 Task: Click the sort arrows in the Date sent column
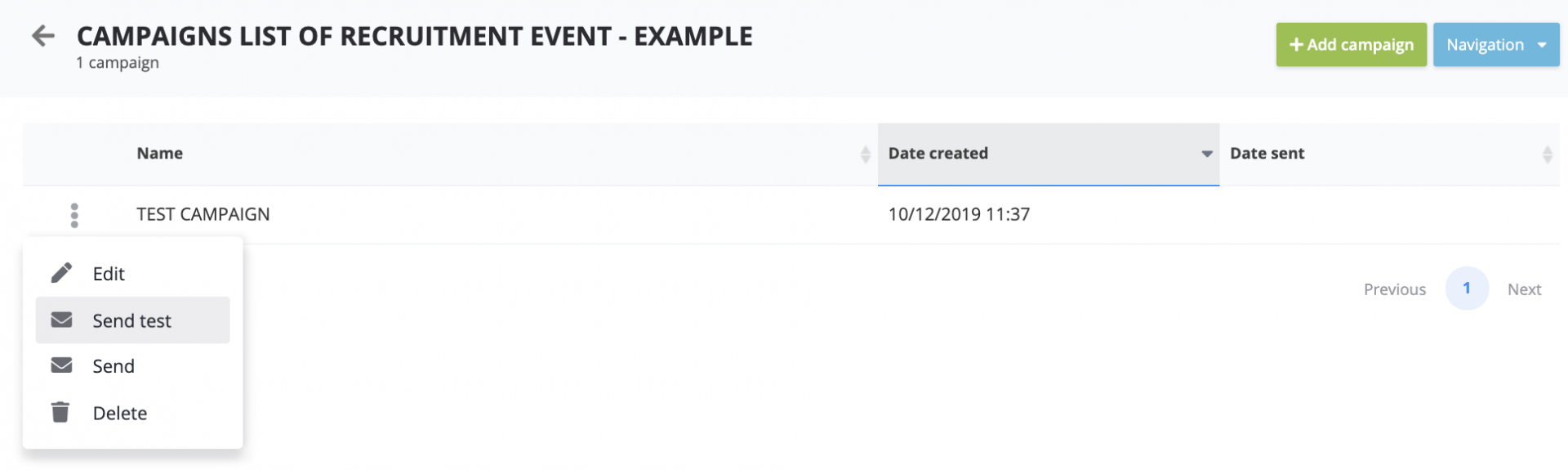pos(1547,154)
